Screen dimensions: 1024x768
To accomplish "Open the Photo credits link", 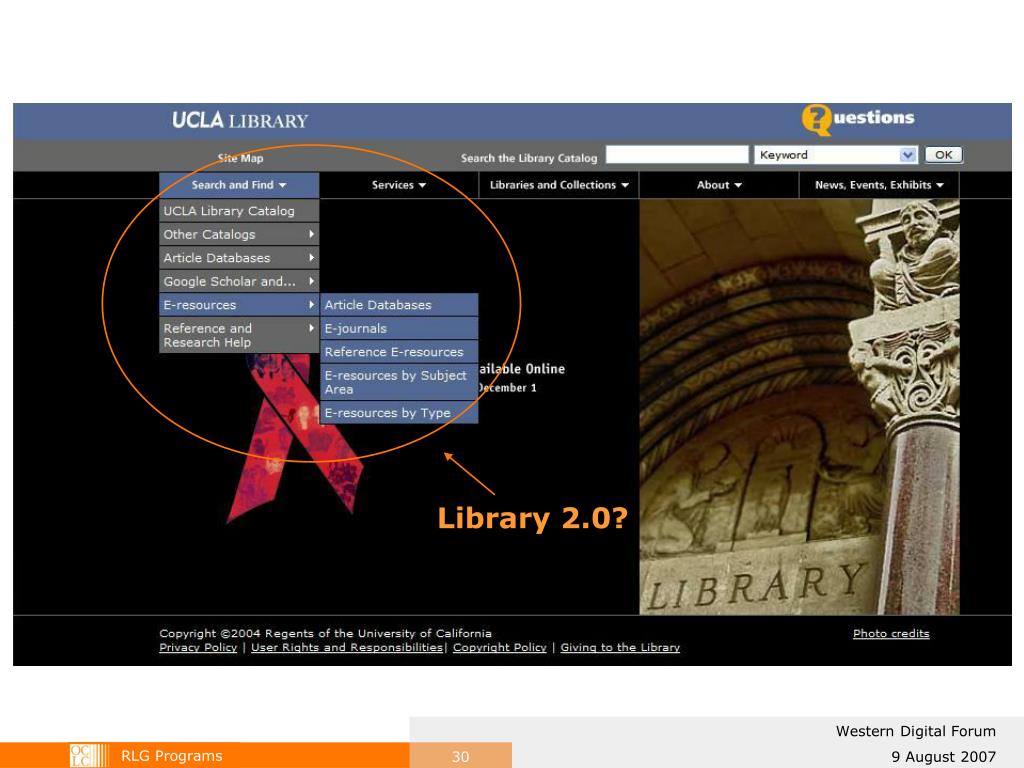I will click(891, 633).
